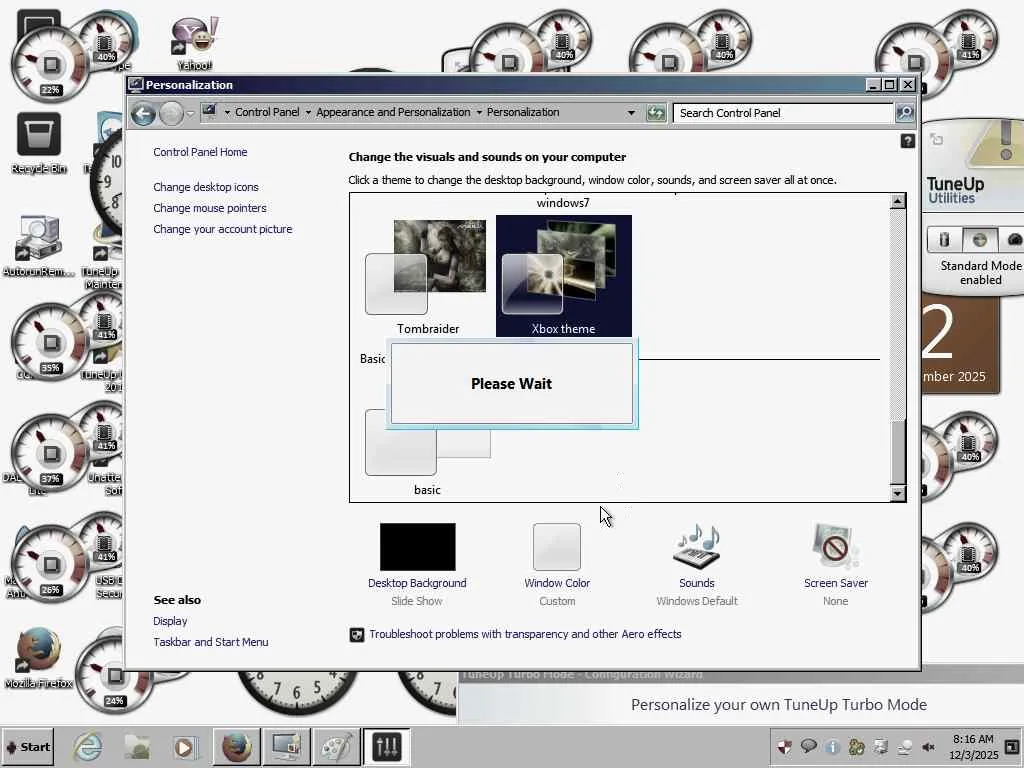Open the folder icon on taskbar
Screen dimensions: 1024x768
tap(137, 747)
